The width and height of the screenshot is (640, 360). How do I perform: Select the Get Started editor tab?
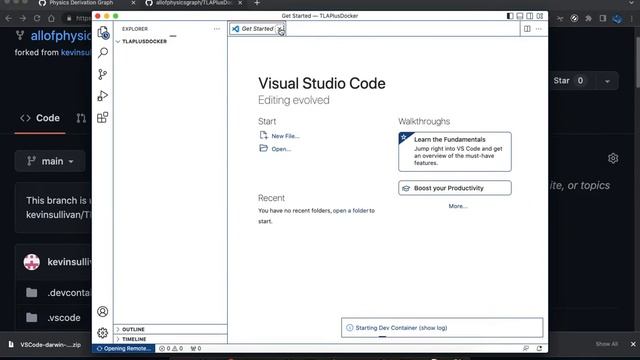click(257, 29)
